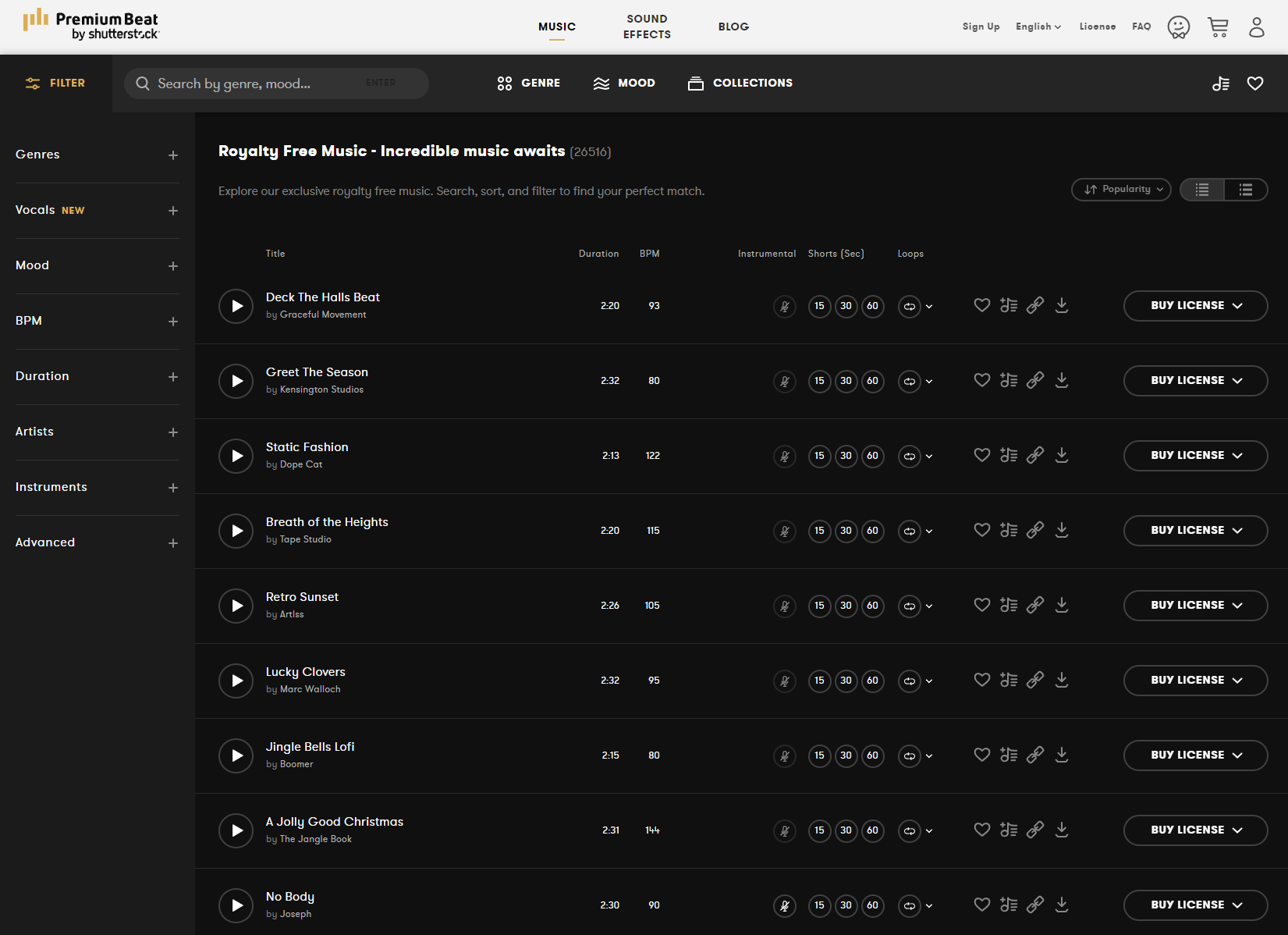Image resolution: width=1288 pixels, height=935 pixels.
Task: Copy link for Retro Sunset track
Action: [x=1035, y=605]
